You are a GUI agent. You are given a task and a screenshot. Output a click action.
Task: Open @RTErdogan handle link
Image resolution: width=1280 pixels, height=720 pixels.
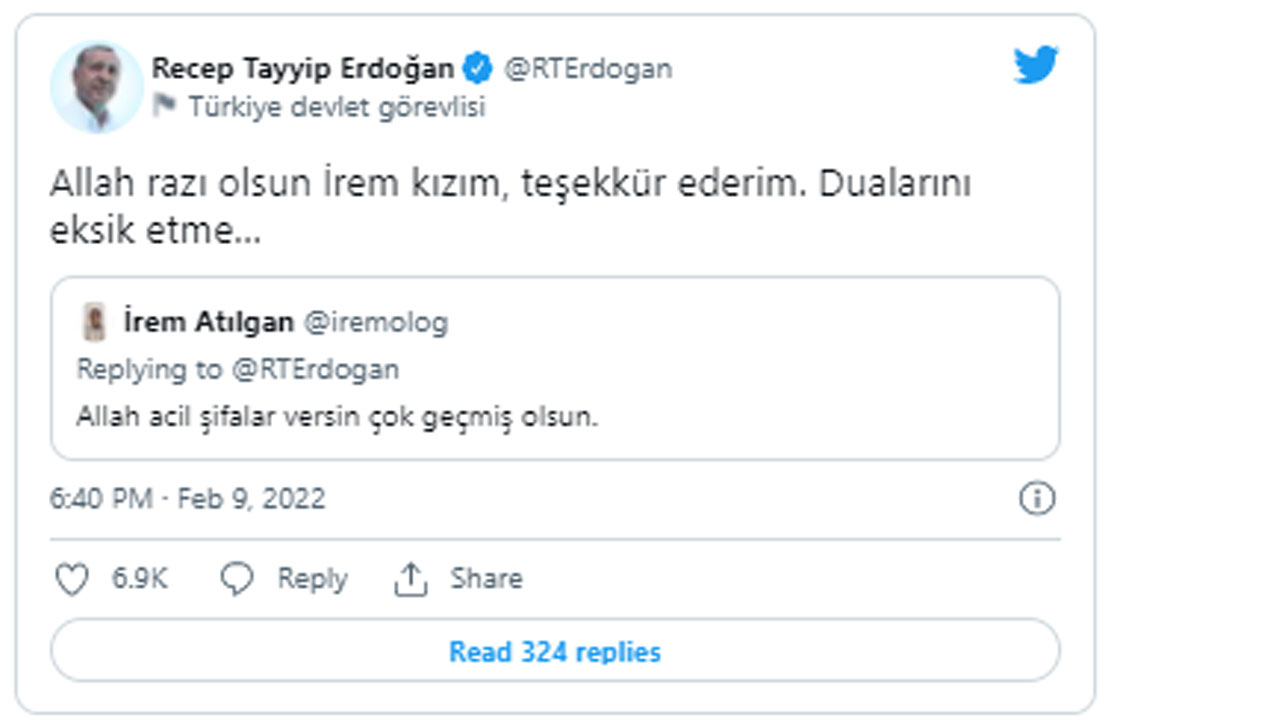tap(583, 68)
